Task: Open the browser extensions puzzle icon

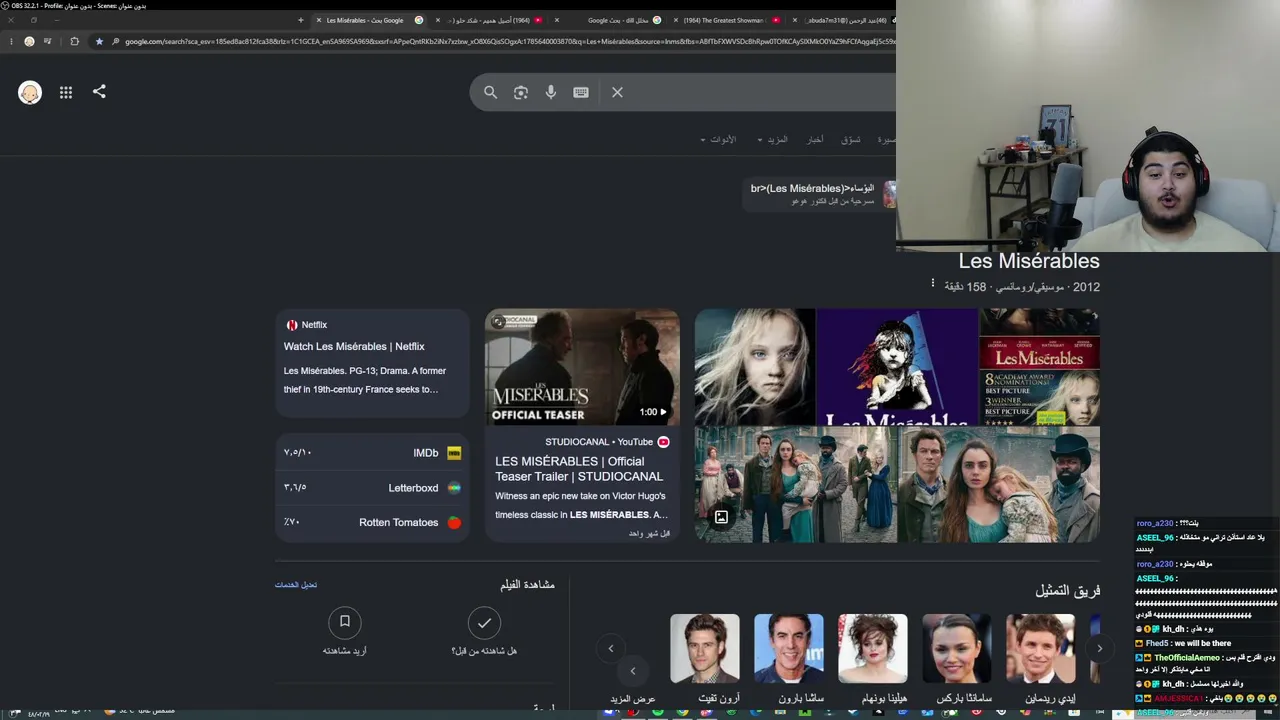Action: coord(74,41)
